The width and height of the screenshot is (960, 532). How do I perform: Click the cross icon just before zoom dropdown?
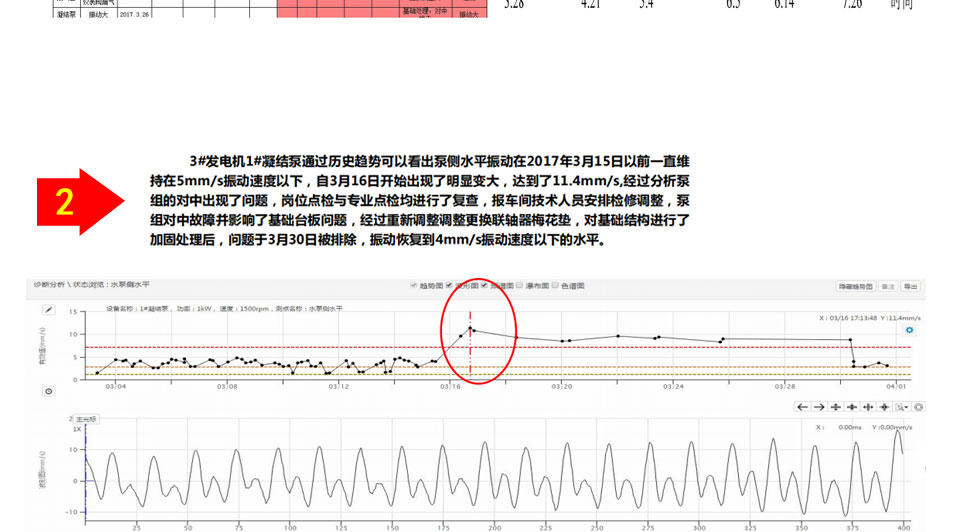coord(884,407)
